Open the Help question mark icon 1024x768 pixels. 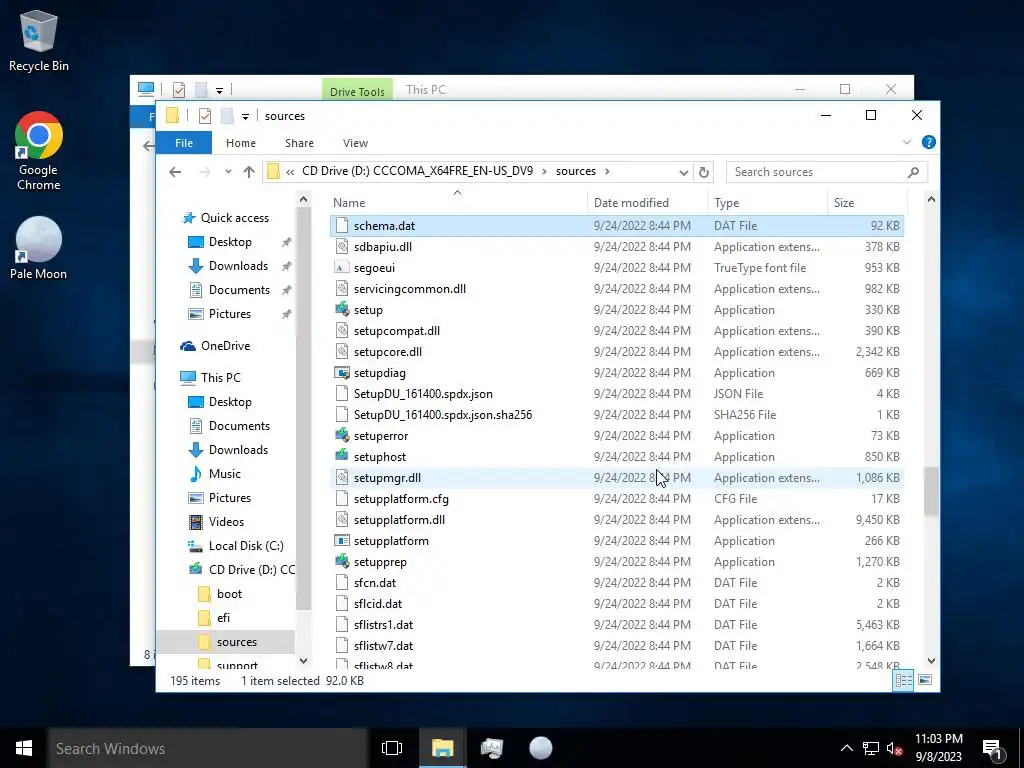928,142
